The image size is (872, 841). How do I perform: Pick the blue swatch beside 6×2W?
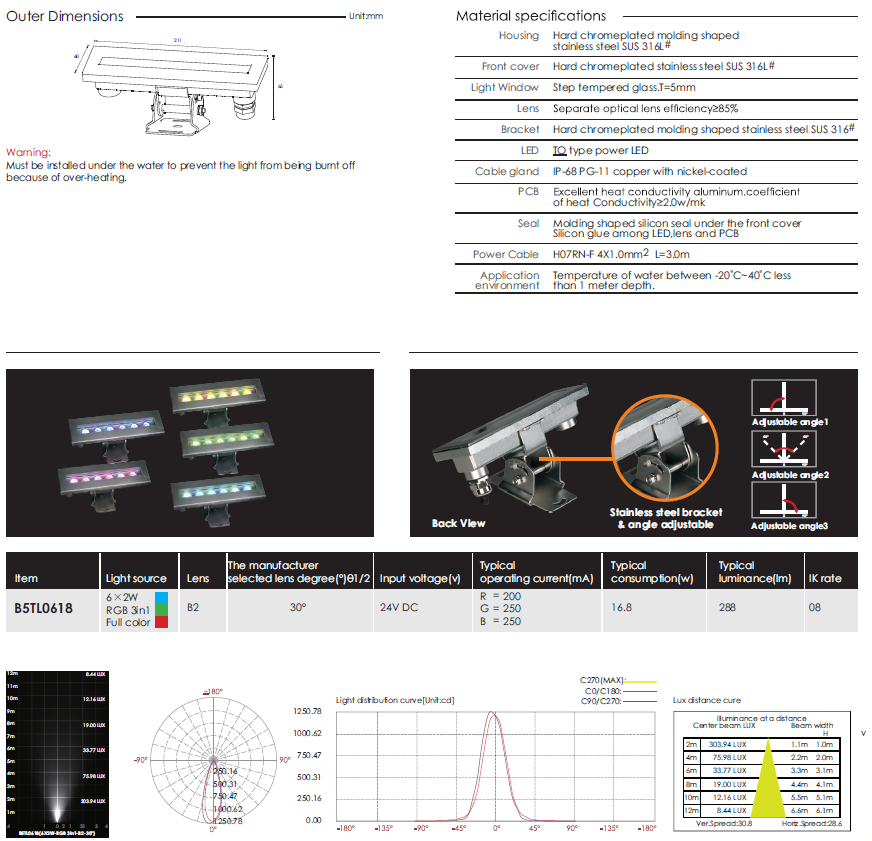pyautogui.click(x=176, y=595)
